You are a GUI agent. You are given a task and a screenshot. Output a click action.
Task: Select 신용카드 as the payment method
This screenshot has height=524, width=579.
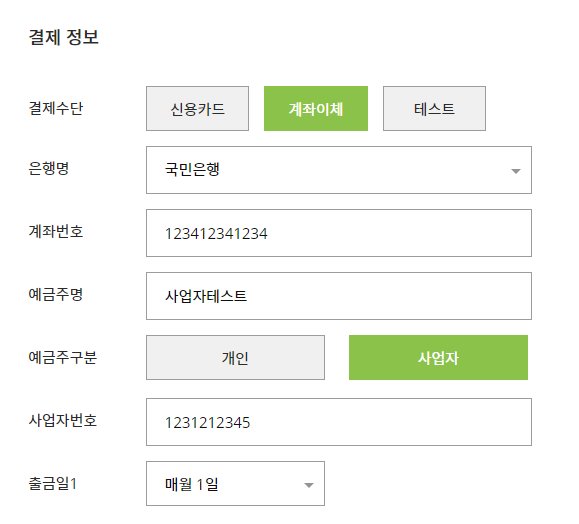click(x=197, y=109)
